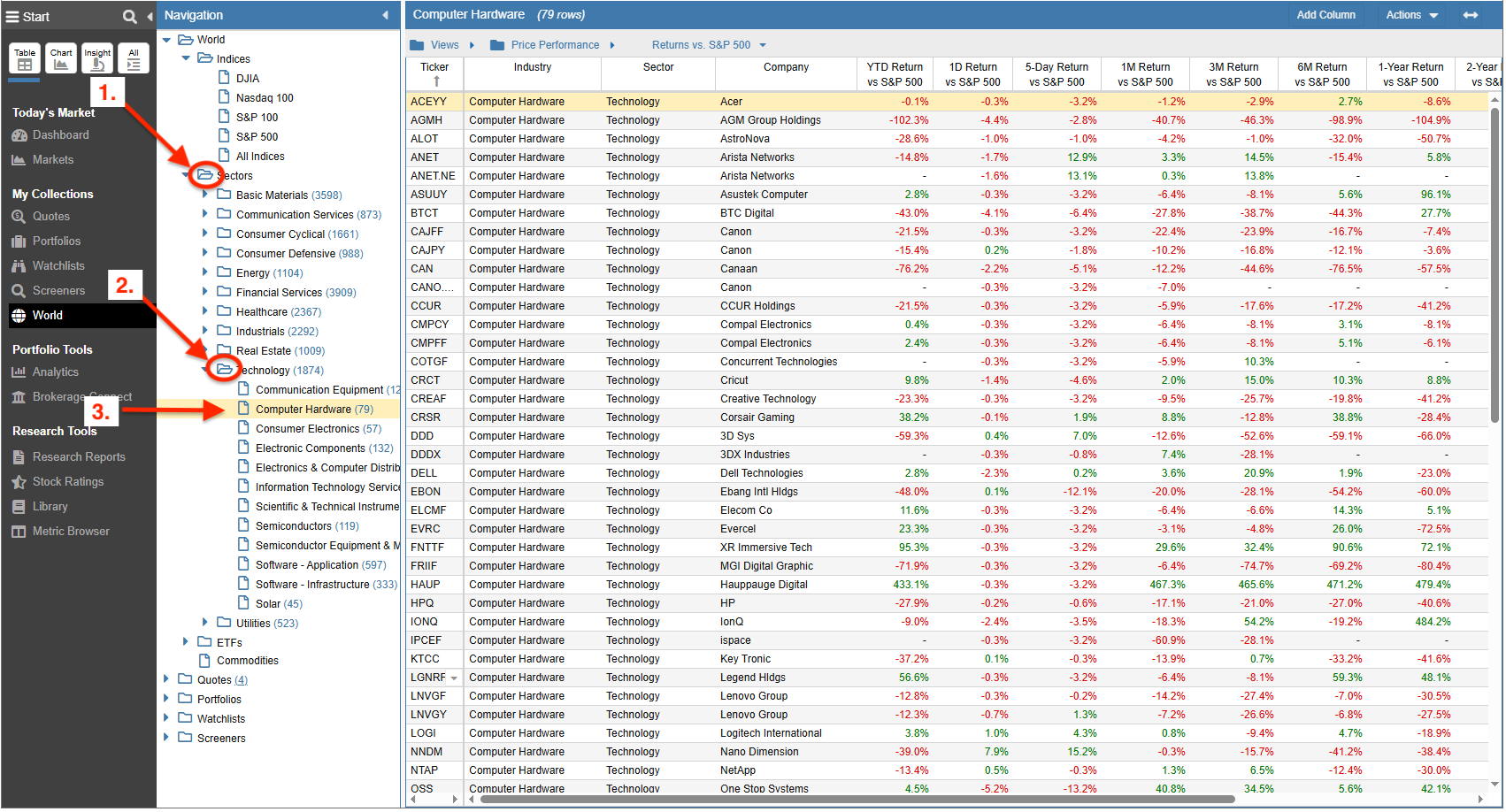
Task: Open LGNRF ticker dropdown arrow
Action: click(x=454, y=678)
